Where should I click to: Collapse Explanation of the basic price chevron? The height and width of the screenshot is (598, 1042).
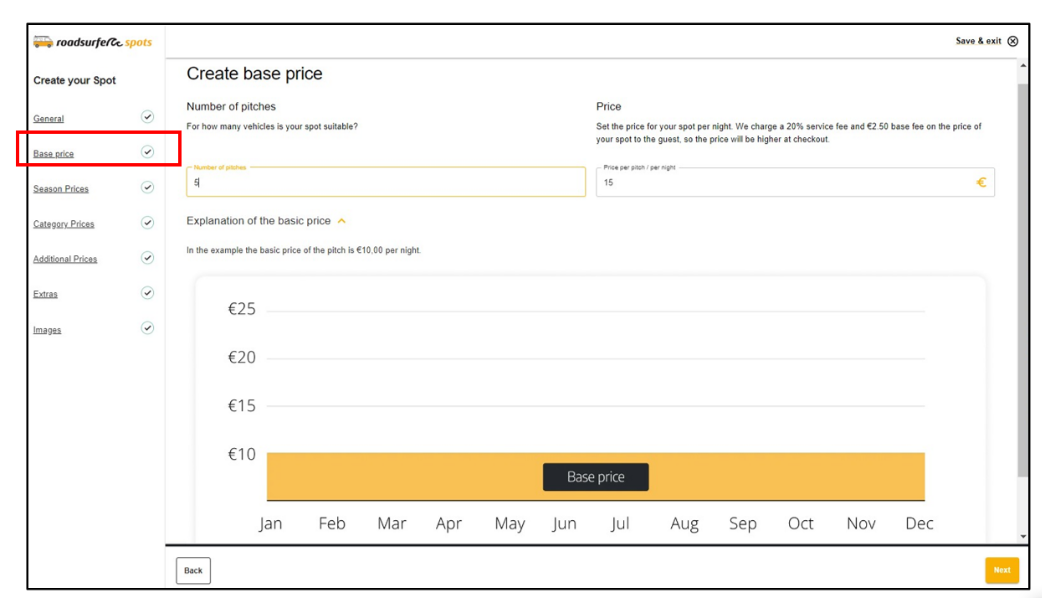[x=342, y=221]
